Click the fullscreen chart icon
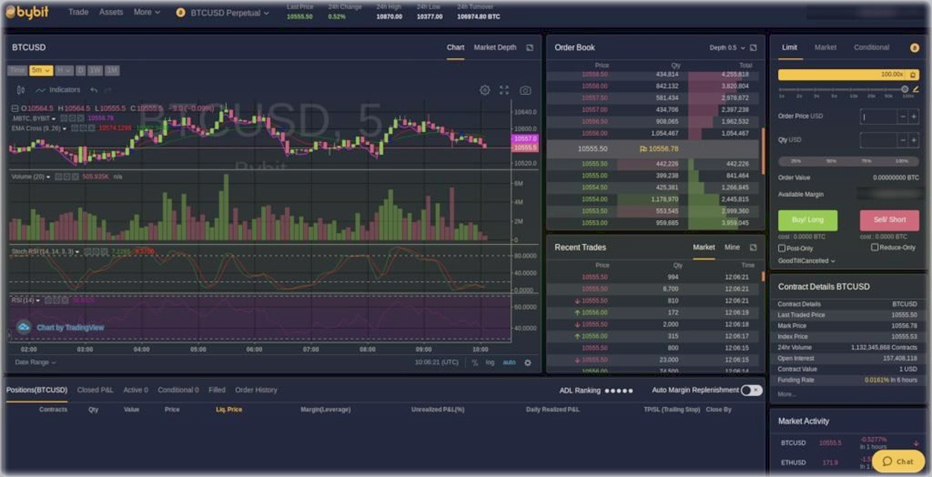Image resolution: width=932 pixels, height=477 pixels. [504, 90]
